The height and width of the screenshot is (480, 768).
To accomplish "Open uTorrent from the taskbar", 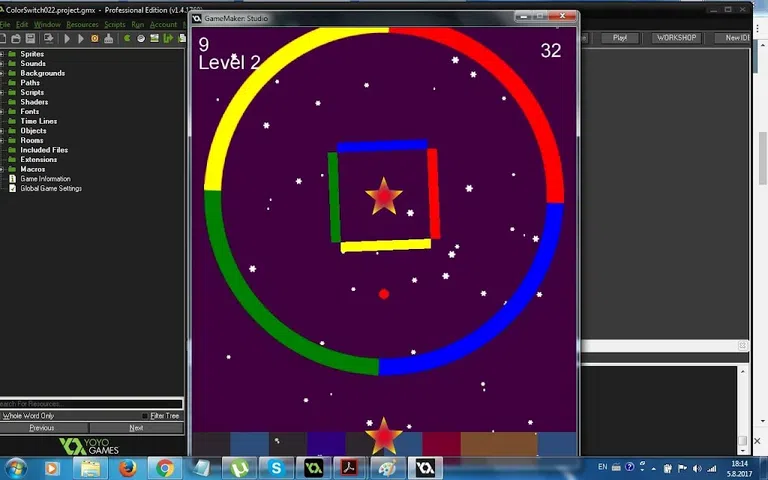I will click(x=240, y=467).
